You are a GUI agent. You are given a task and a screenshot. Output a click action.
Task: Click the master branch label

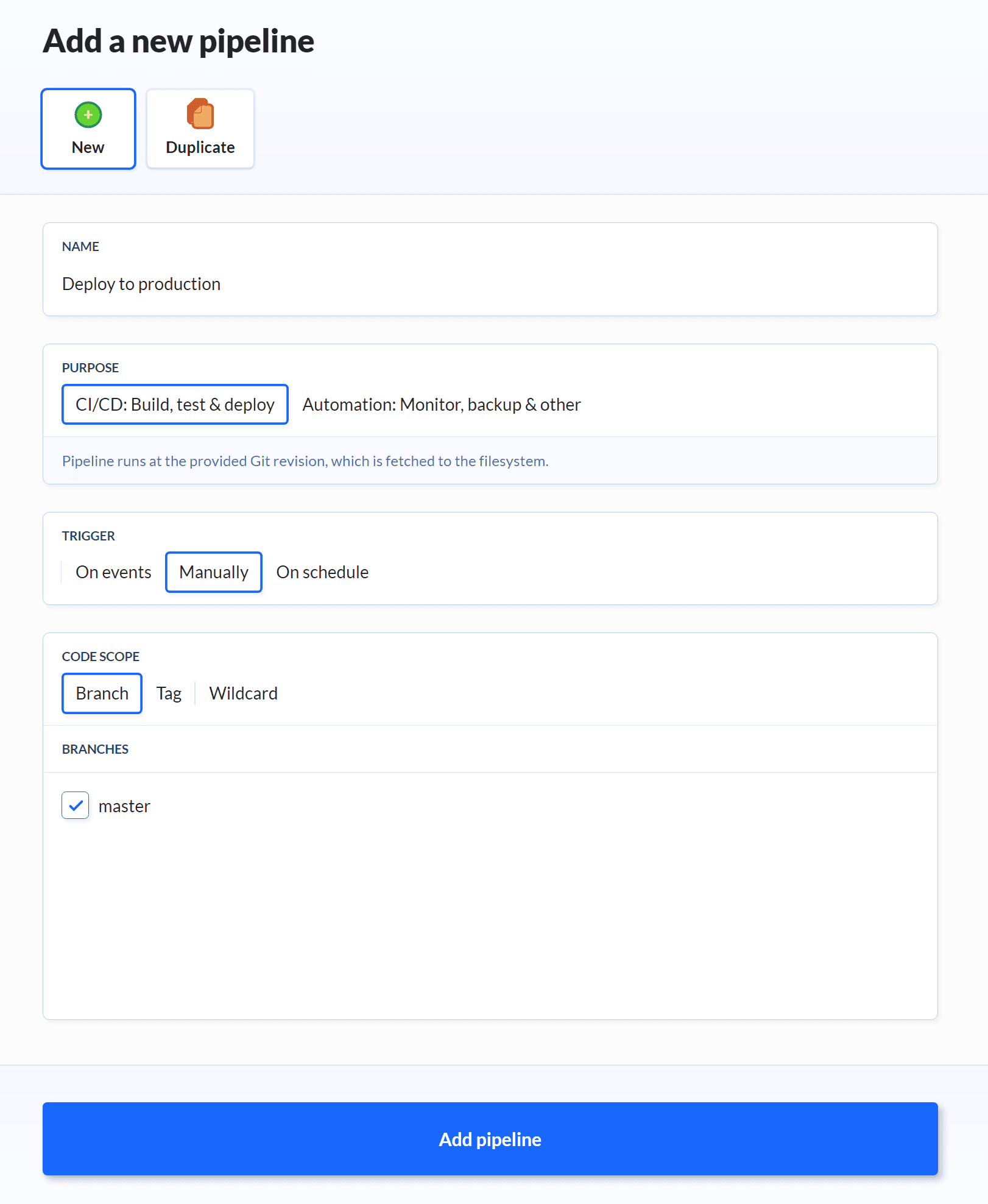[x=124, y=806]
